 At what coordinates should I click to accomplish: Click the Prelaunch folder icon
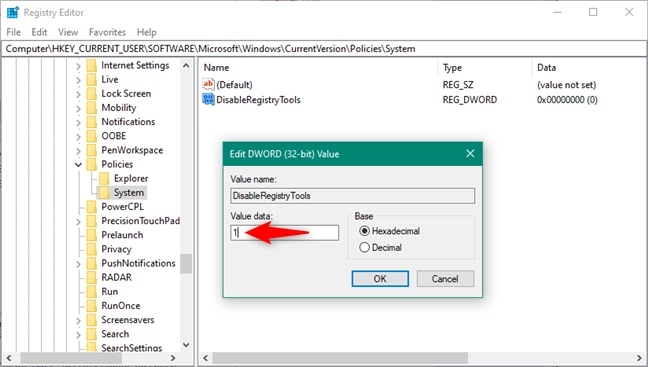[92, 235]
